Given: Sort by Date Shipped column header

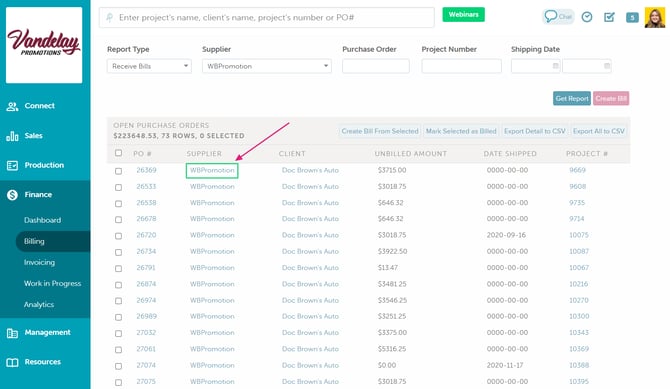Looking at the screenshot, I should pos(510,153).
